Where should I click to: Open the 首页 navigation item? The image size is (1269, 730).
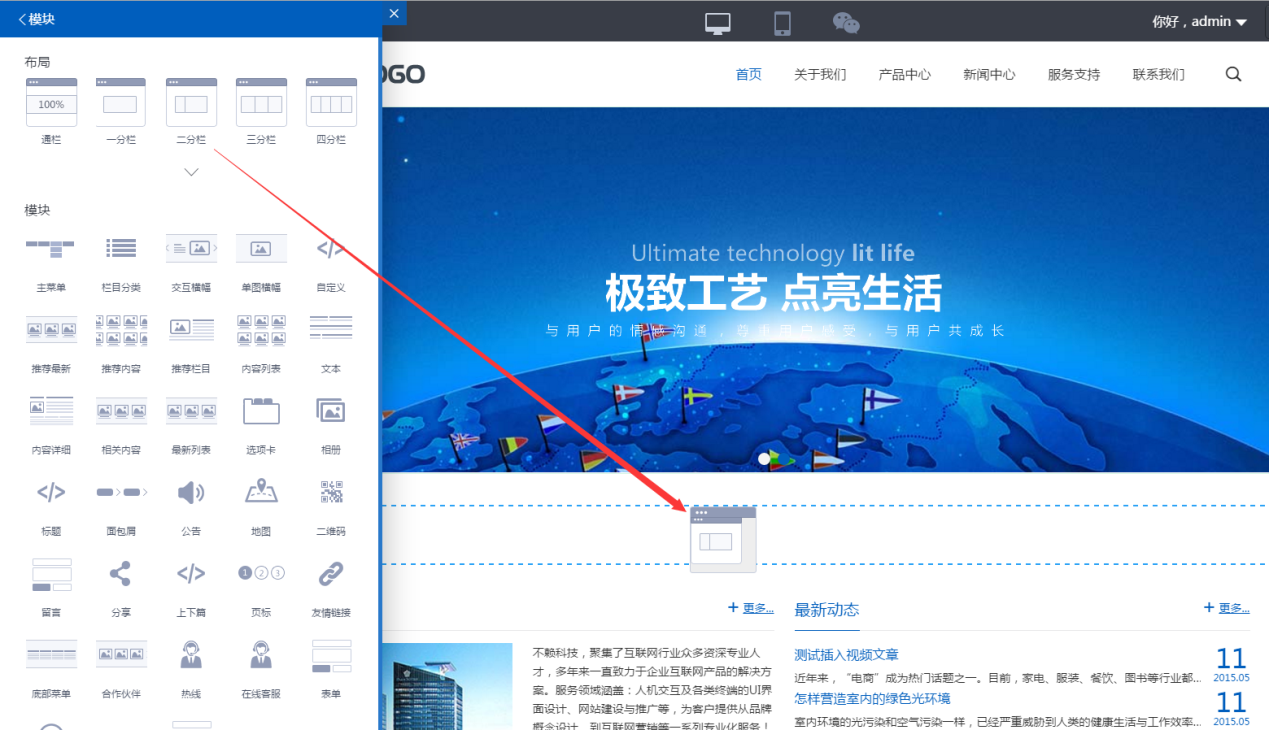pyautogui.click(x=749, y=74)
